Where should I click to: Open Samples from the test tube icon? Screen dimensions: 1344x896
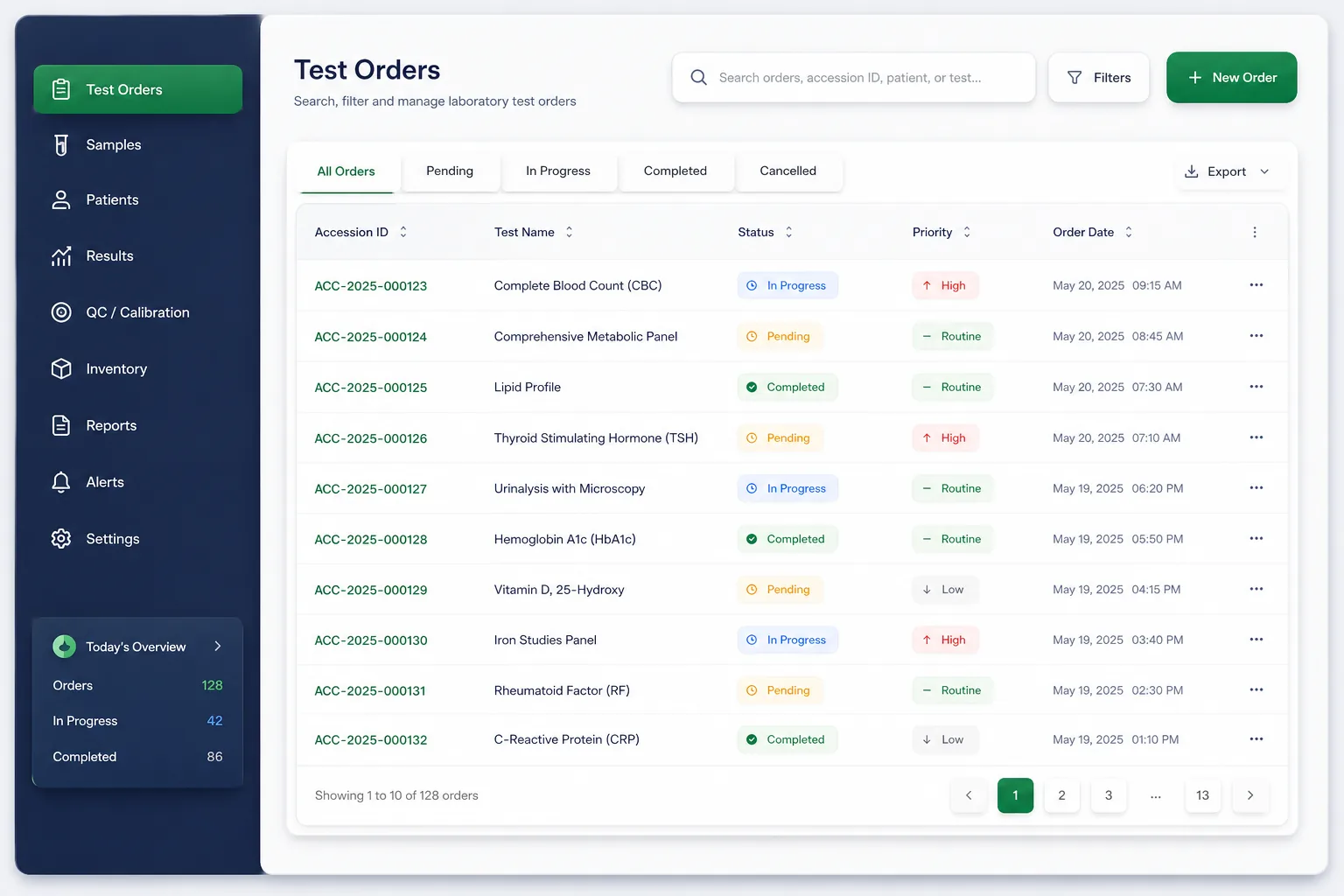(61, 145)
